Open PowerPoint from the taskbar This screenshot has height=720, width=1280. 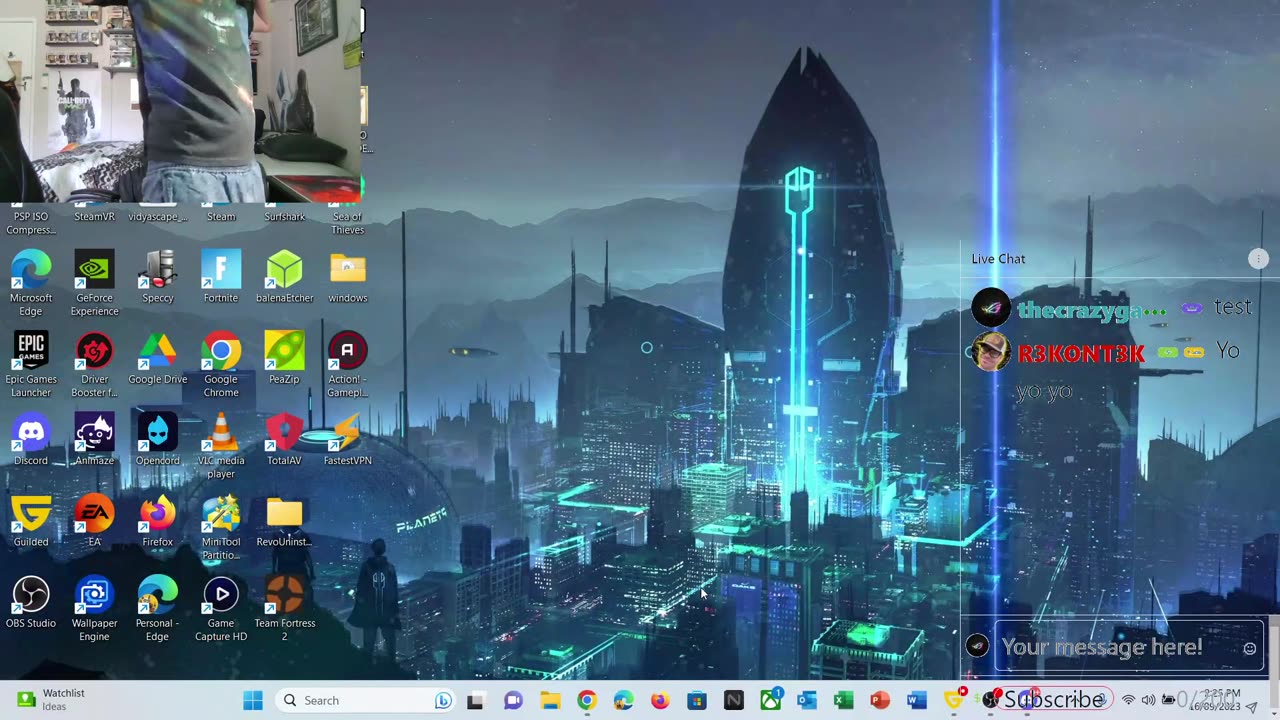(x=880, y=700)
